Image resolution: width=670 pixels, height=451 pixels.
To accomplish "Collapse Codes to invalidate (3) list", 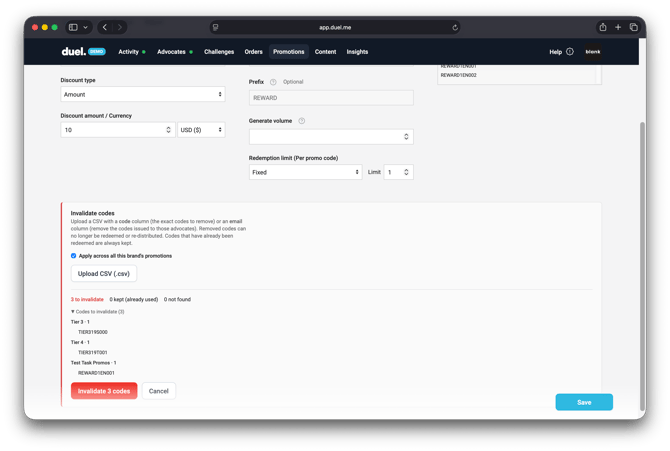I will pos(97,312).
